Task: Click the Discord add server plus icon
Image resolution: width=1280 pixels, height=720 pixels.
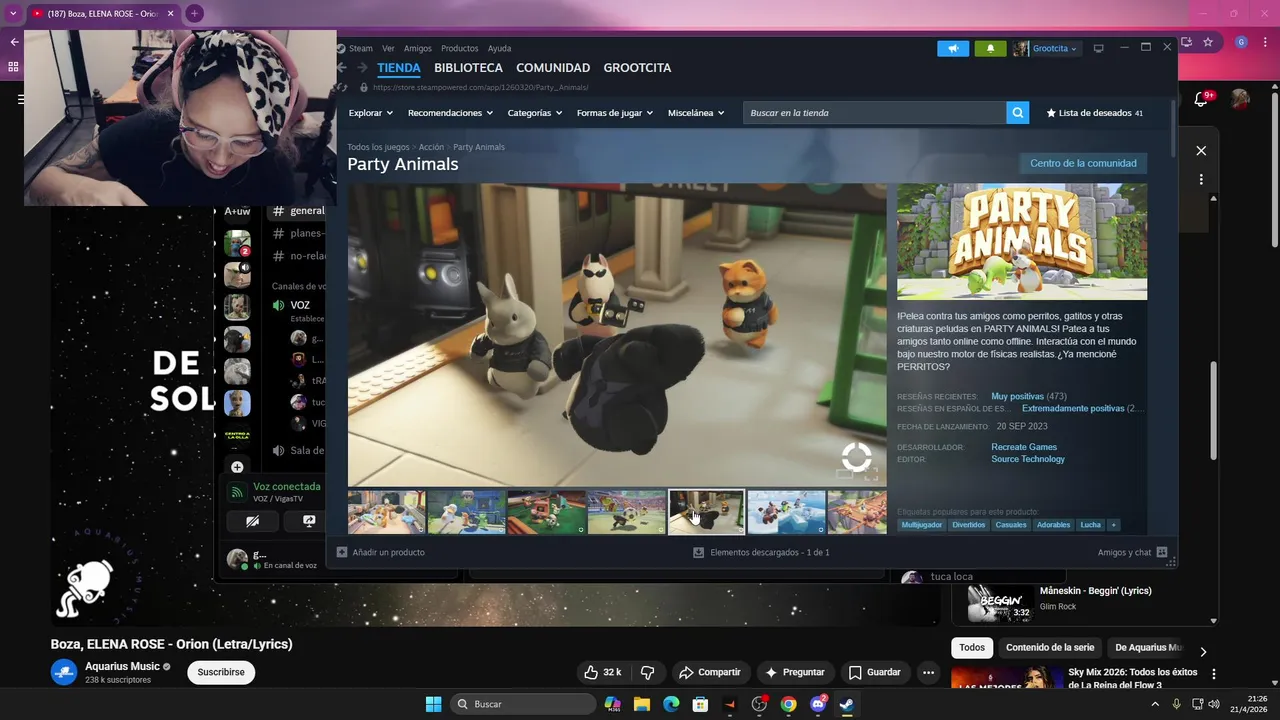Action: click(x=237, y=467)
